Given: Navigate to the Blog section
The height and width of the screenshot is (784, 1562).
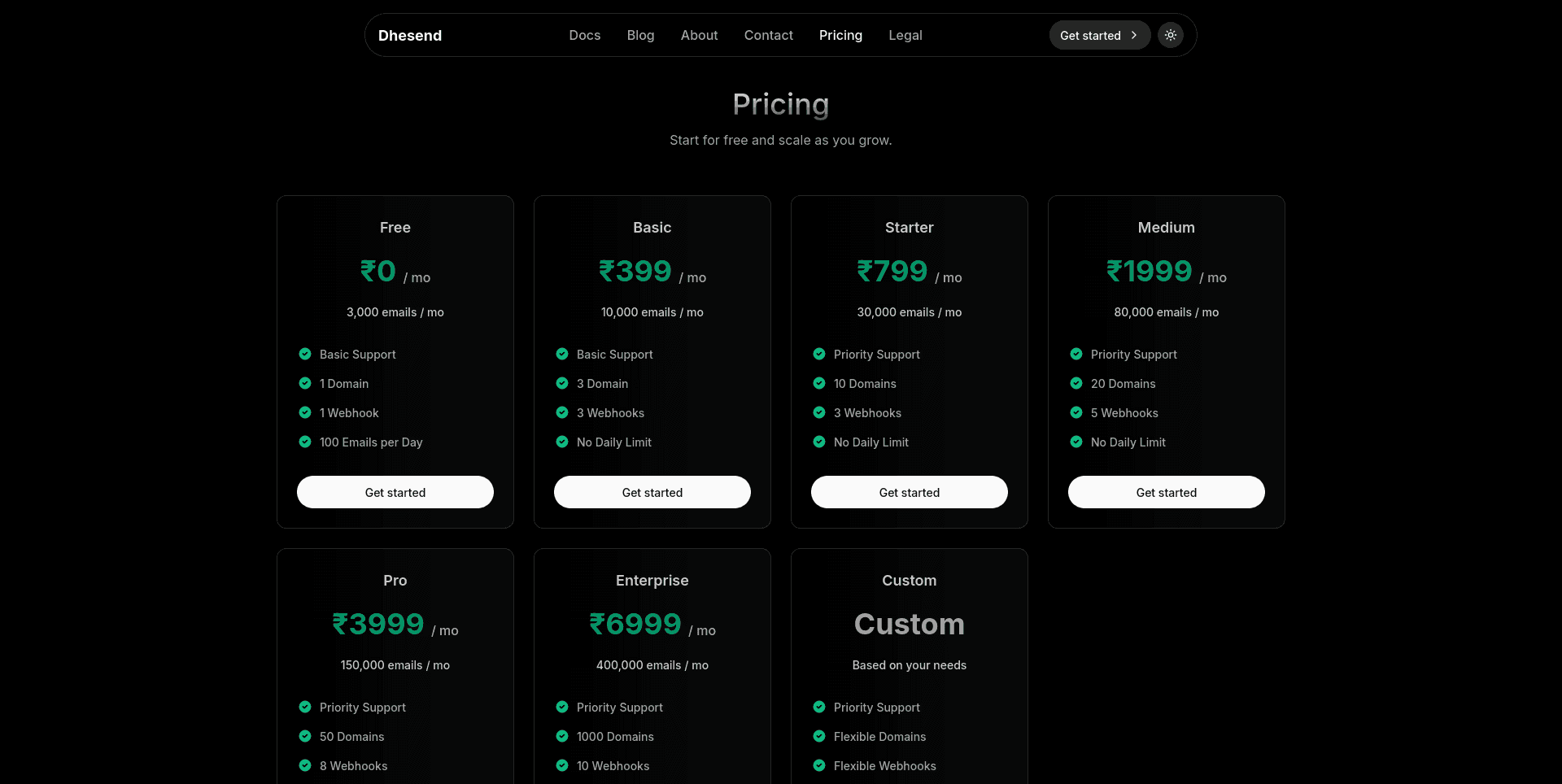Looking at the screenshot, I should [x=640, y=35].
